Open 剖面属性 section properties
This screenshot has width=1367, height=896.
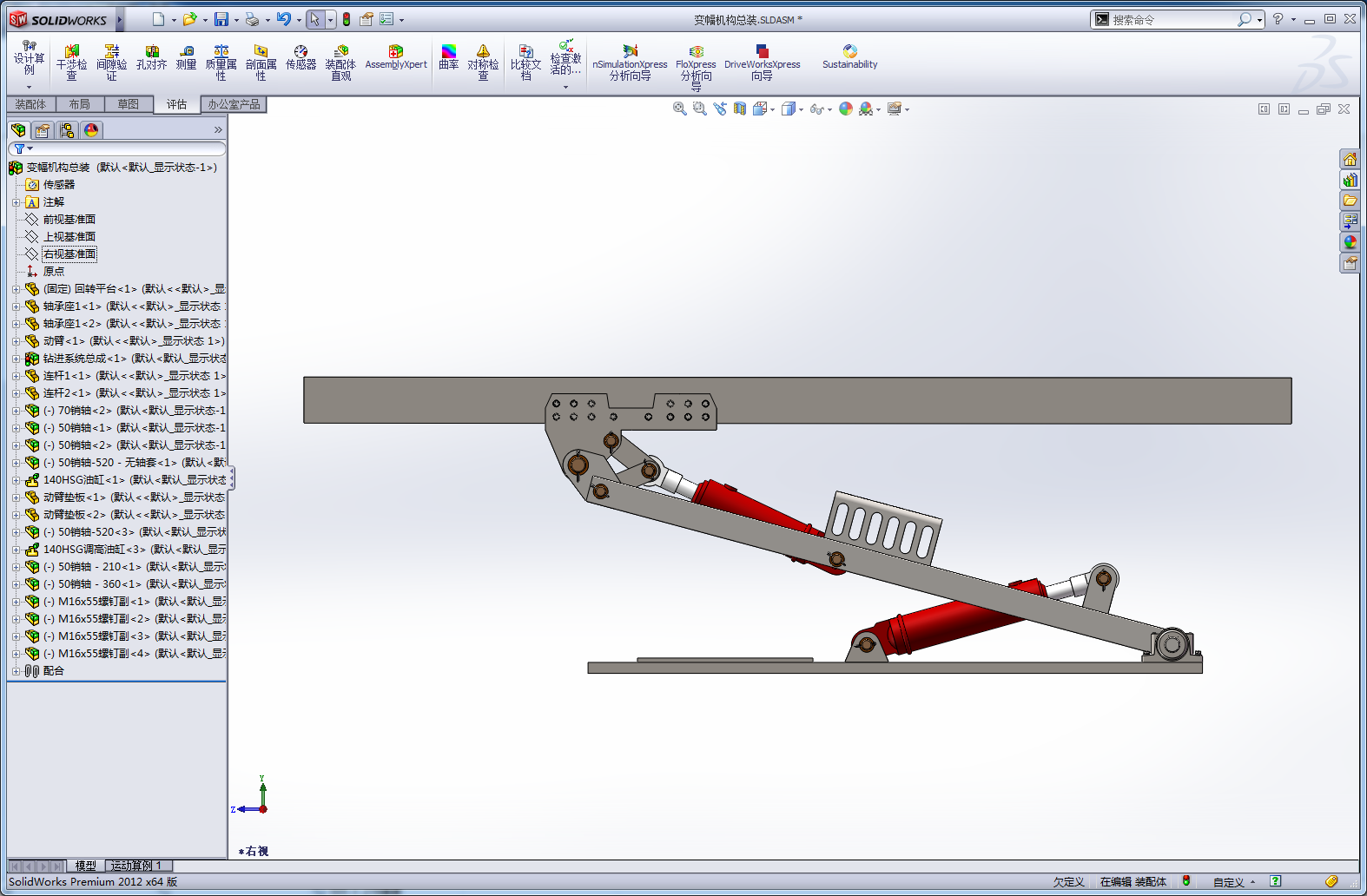click(261, 63)
